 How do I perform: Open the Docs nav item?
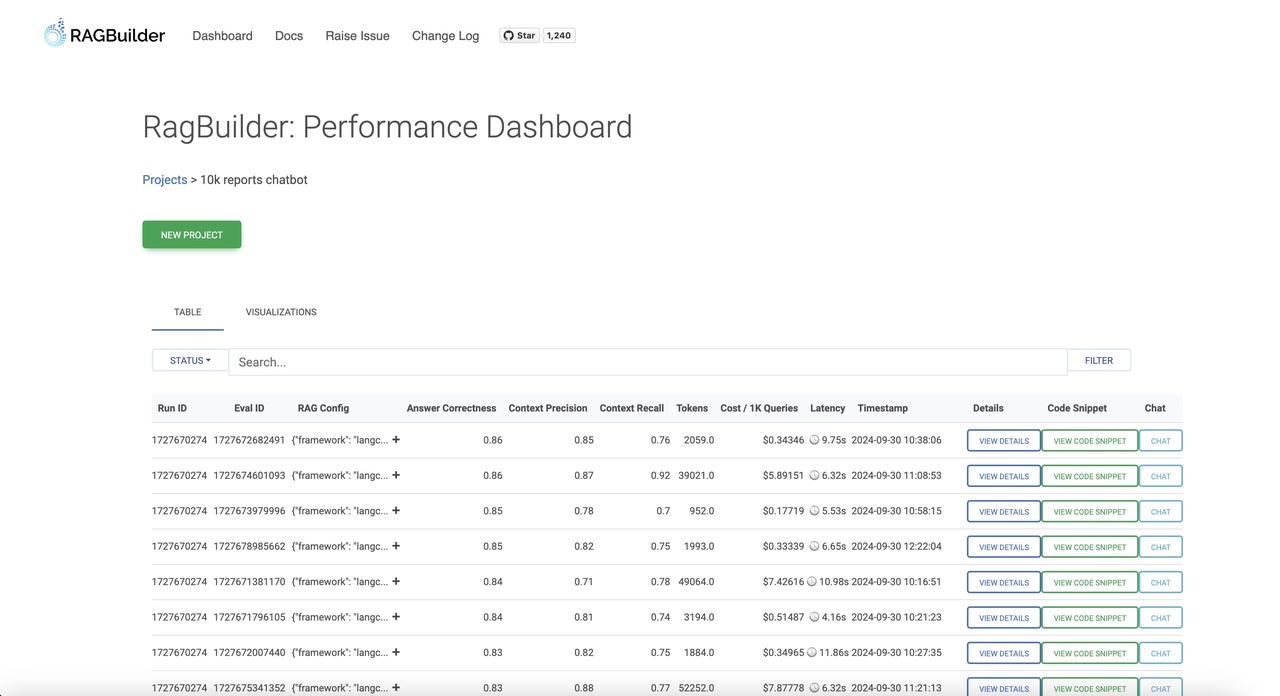click(289, 35)
